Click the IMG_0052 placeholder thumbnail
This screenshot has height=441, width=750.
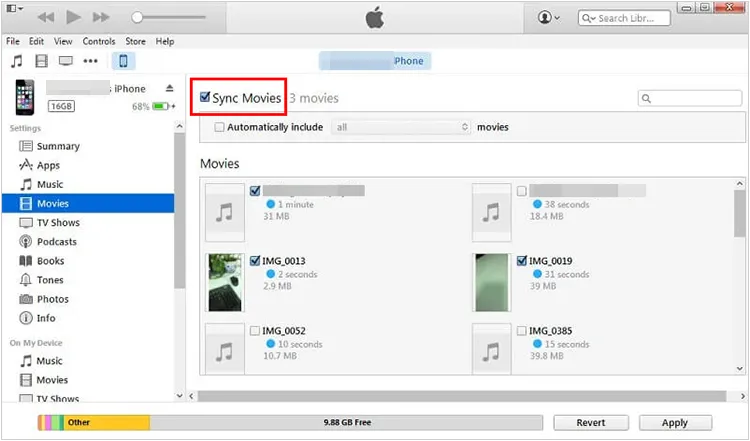[x=225, y=349]
